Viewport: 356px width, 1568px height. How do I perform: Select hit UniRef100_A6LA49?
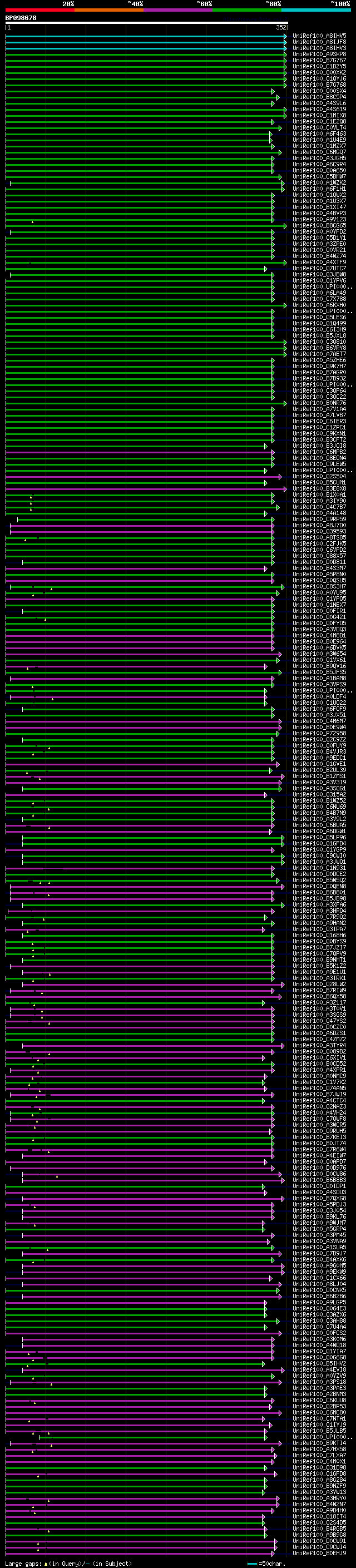point(319,293)
